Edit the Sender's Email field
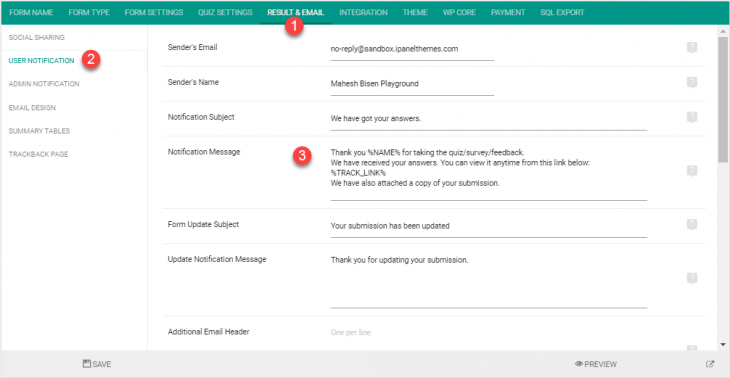The image size is (730, 378). pyautogui.click(x=412, y=50)
